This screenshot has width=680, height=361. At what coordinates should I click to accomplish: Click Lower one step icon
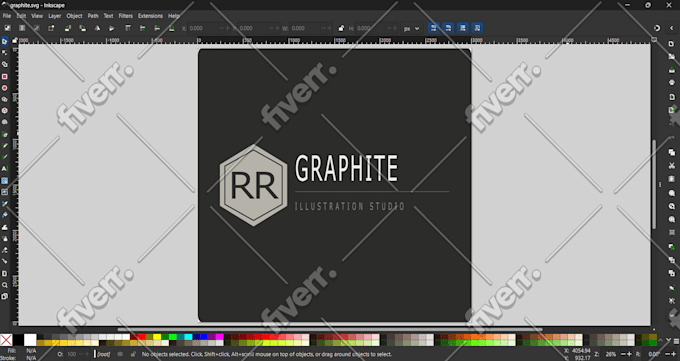(157, 28)
